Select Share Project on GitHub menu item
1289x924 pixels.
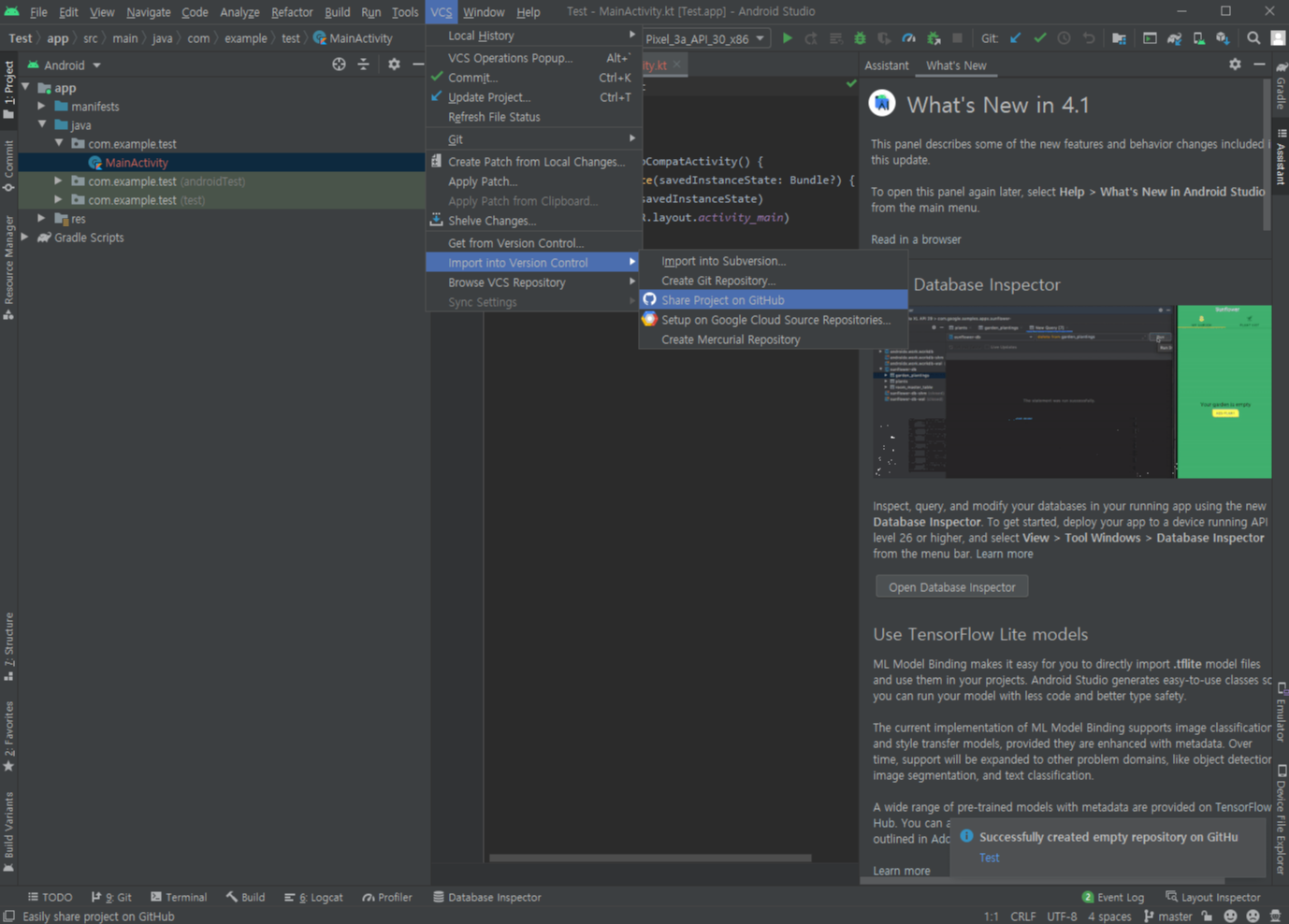pos(773,300)
